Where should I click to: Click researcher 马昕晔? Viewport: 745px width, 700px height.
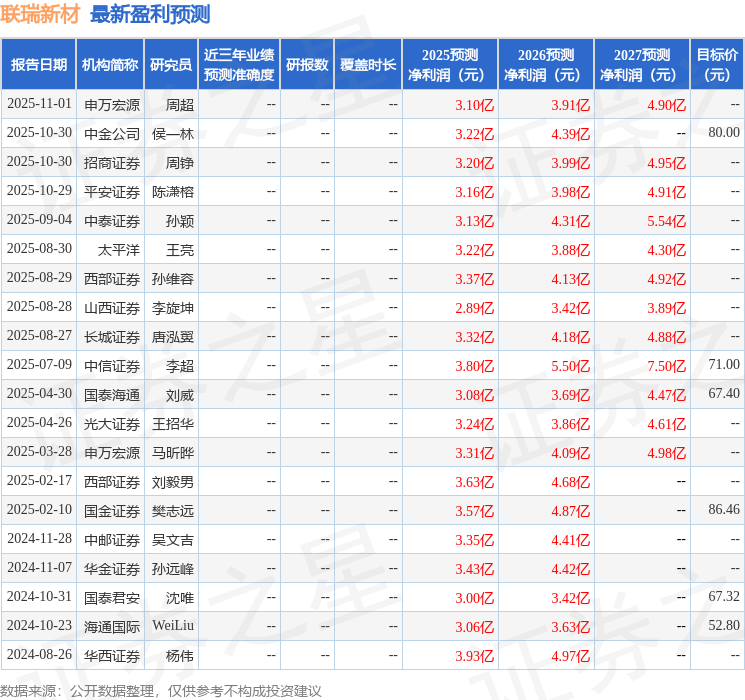click(x=173, y=453)
